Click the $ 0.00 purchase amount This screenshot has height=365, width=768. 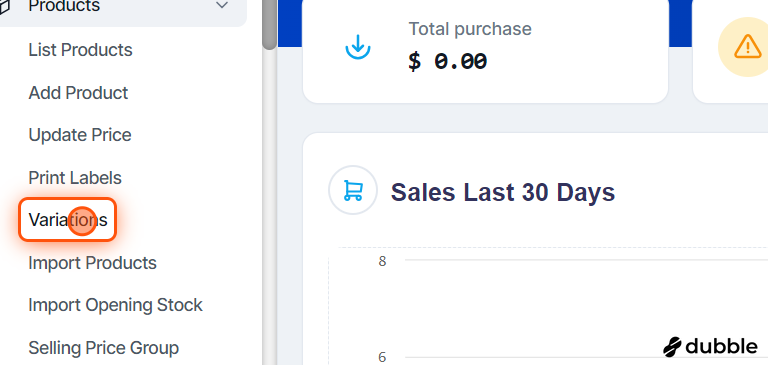pos(447,62)
